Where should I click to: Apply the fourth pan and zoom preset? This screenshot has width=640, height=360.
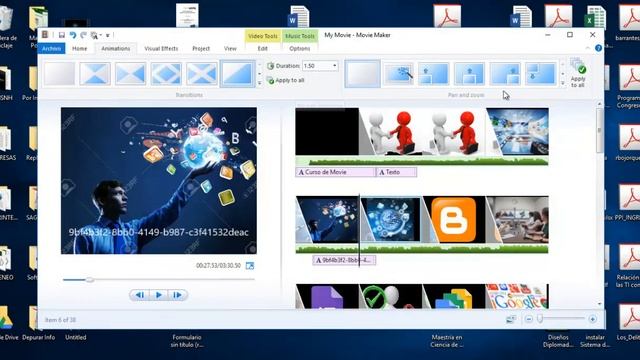[469, 74]
